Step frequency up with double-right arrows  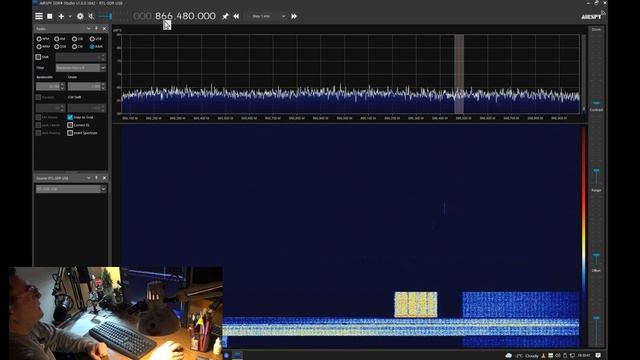coord(294,16)
